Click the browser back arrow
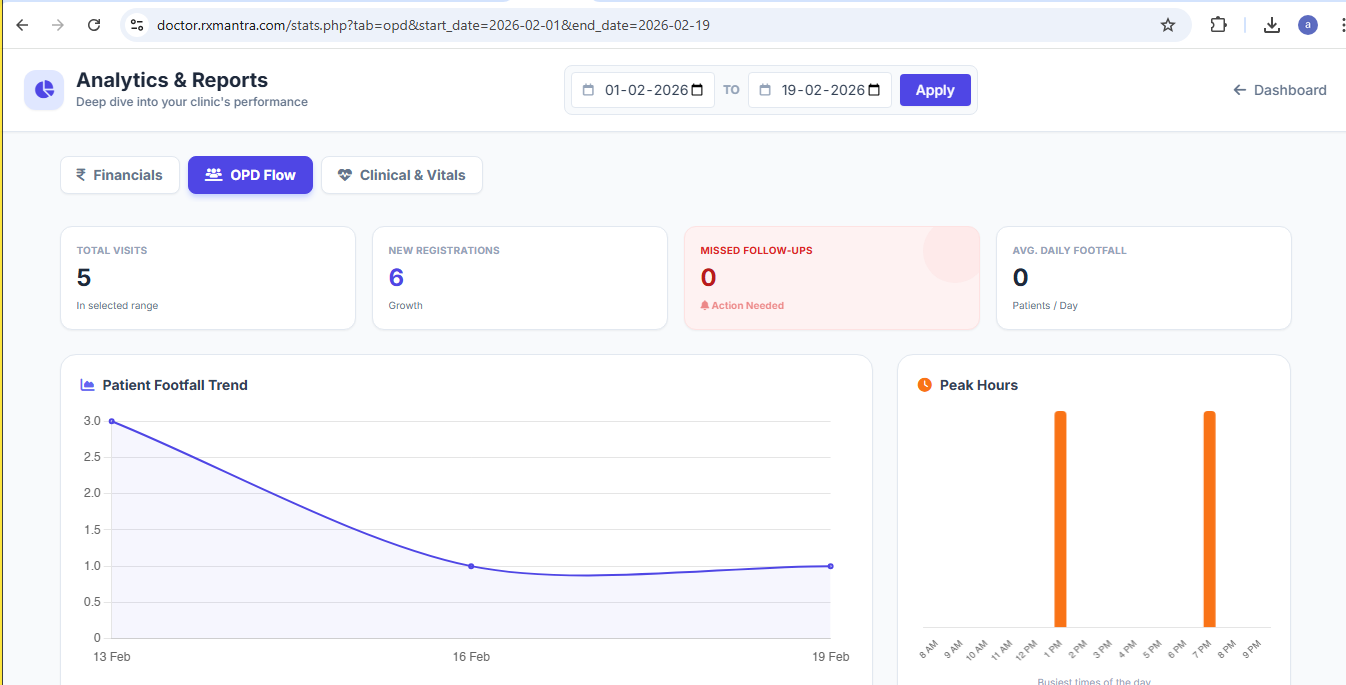Viewport: 1346px width, 685px height. pyautogui.click(x=22, y=25)
